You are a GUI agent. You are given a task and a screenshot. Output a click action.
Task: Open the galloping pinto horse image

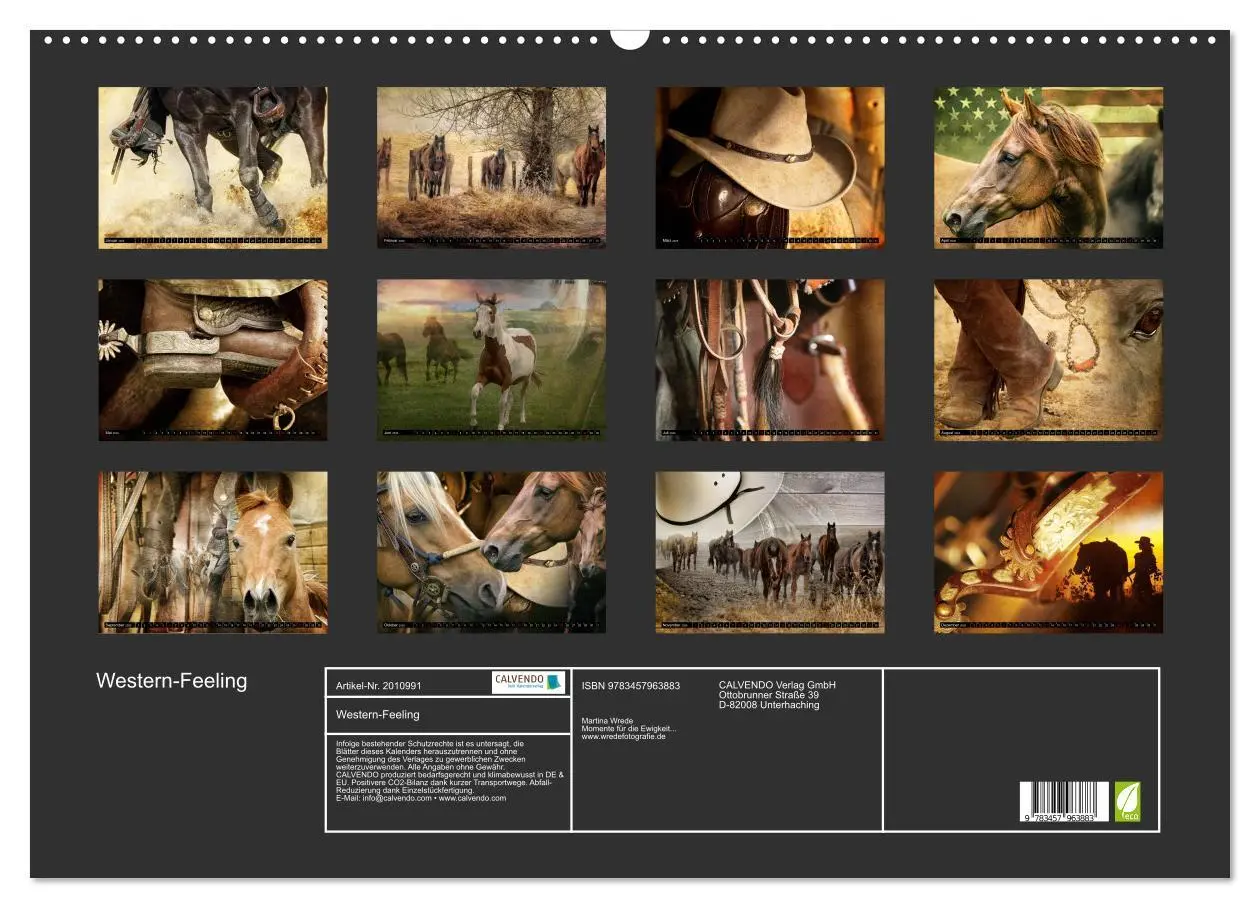(491, 360)
